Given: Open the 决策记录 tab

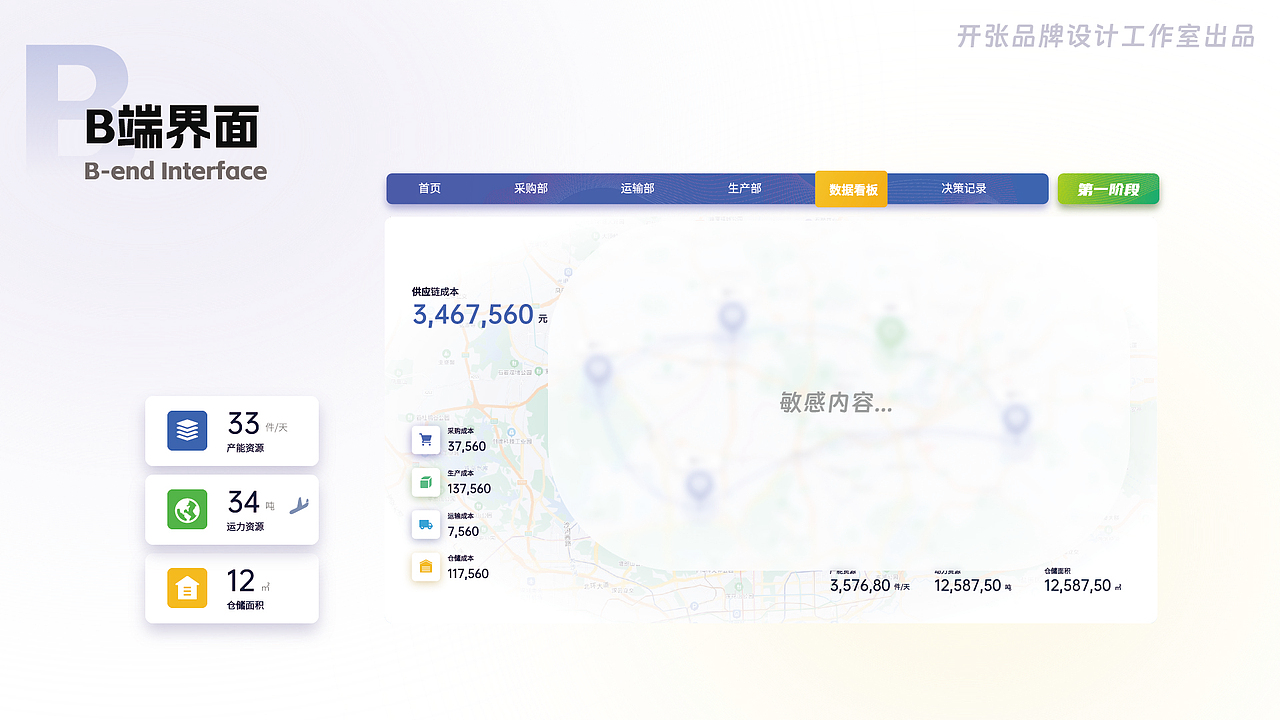Looking at the screenshot, I should click(962, 188).
